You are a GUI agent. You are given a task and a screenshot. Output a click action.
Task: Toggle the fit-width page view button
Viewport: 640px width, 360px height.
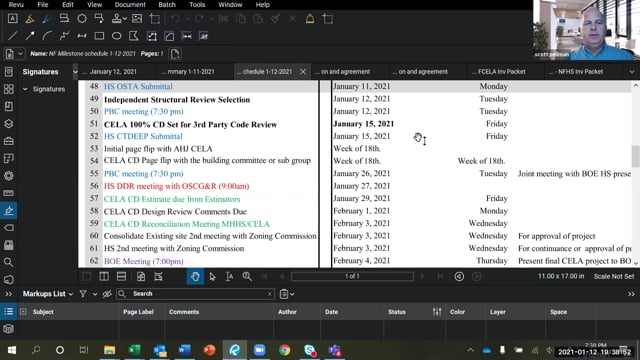pyautogui.click(x=158, y=277)
